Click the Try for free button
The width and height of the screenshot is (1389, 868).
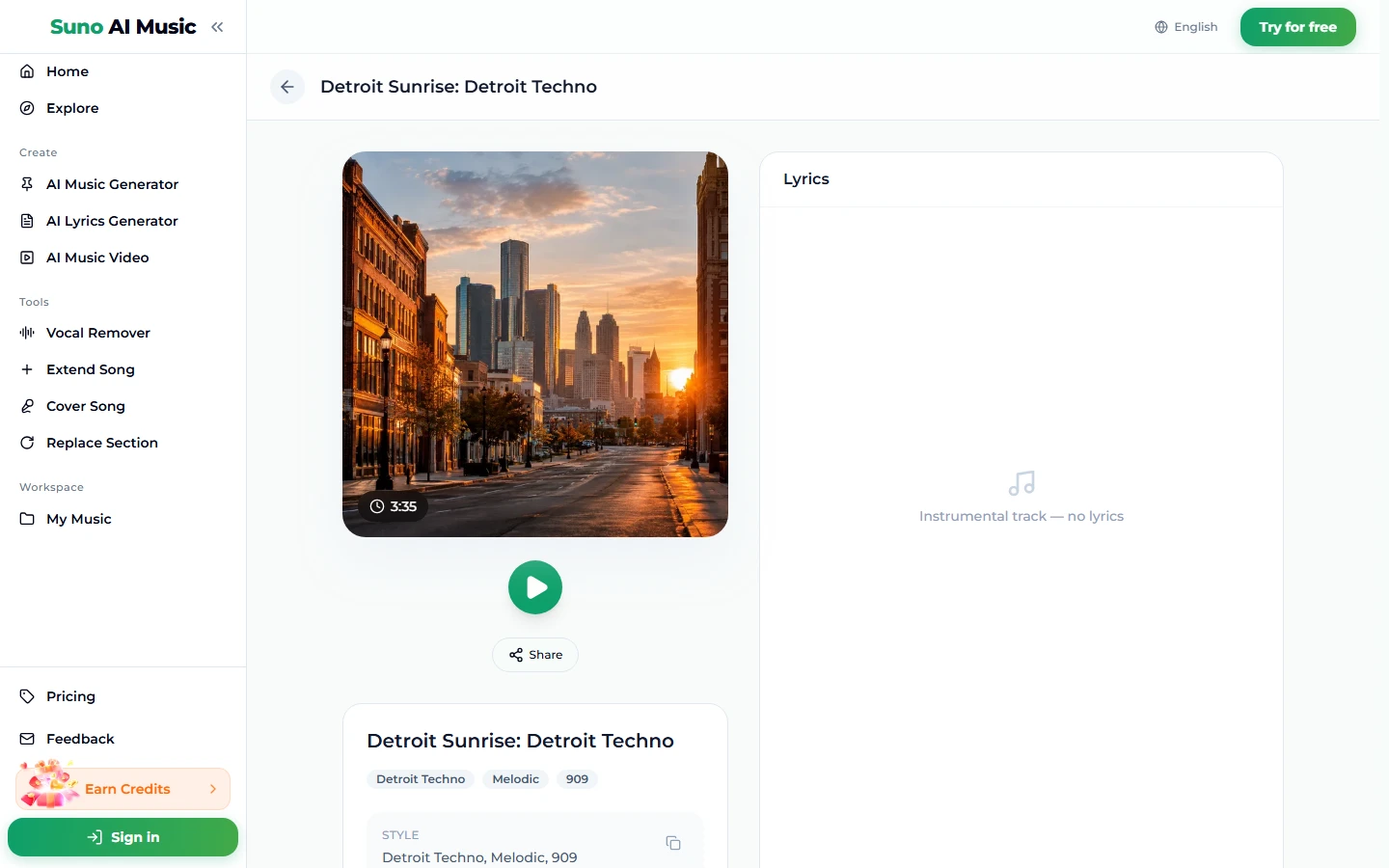[1298, 27]
